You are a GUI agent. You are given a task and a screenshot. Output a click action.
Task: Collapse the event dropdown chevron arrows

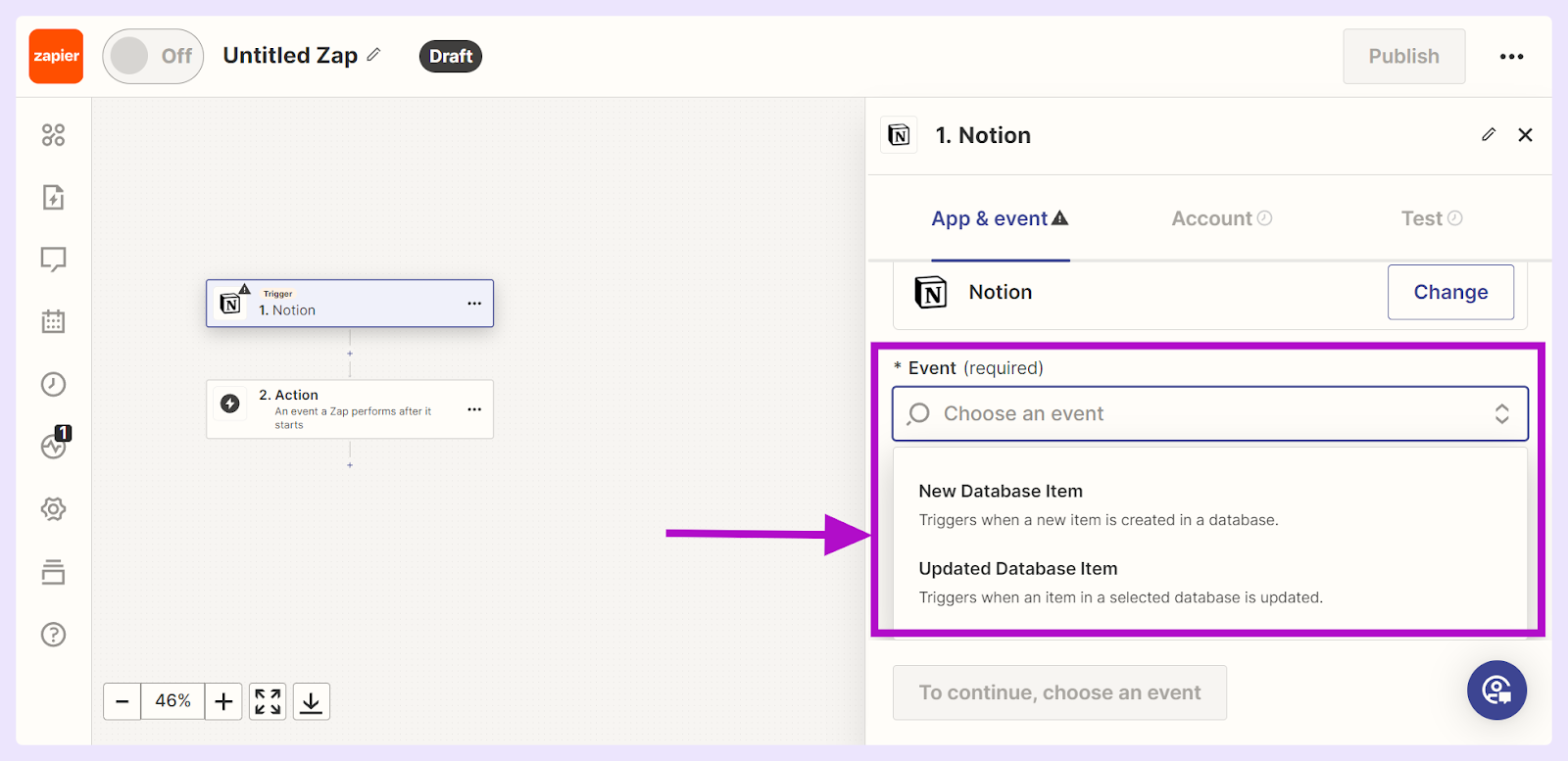point(1501,414)
